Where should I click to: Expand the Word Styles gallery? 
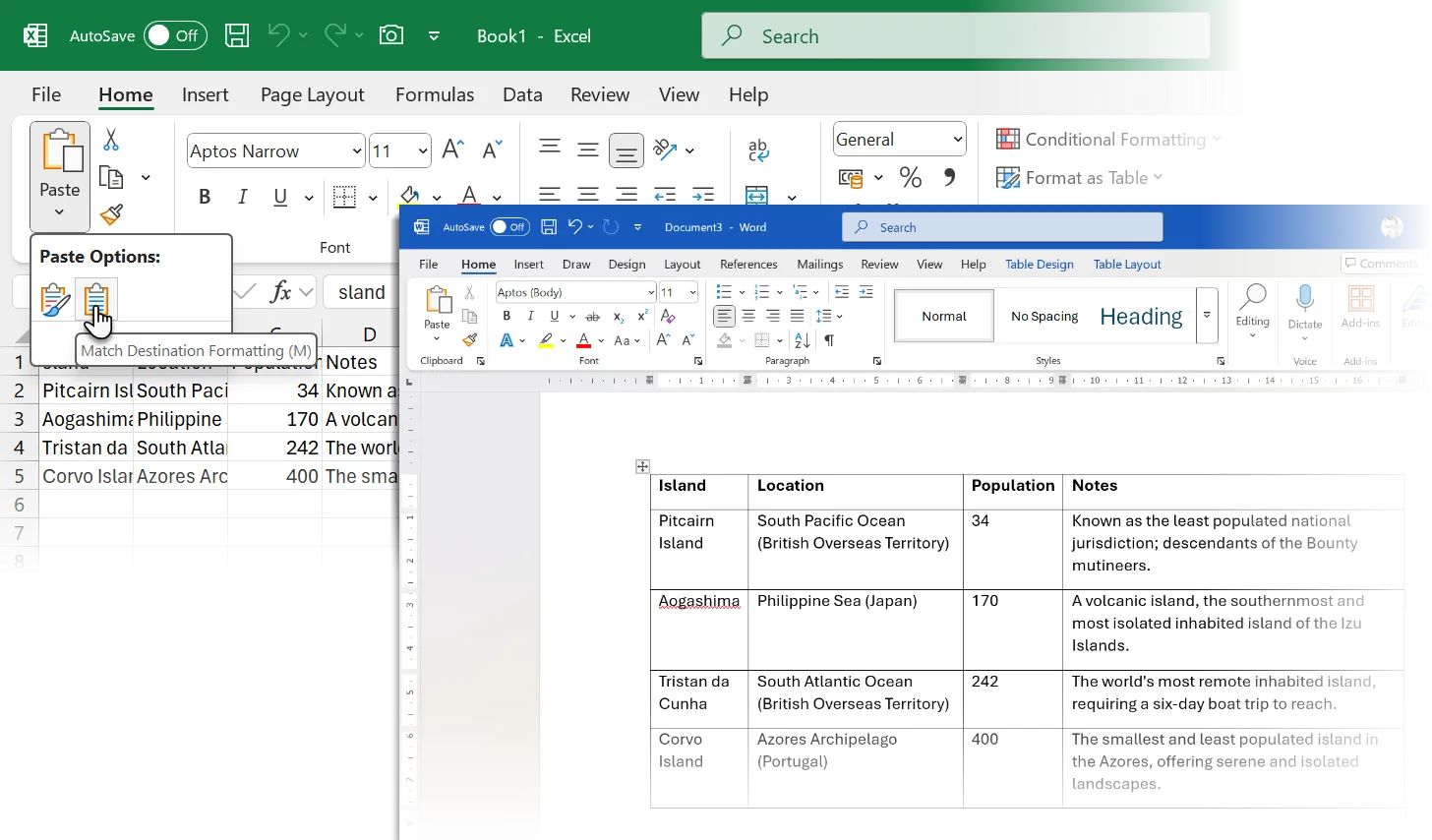pyautogui.click(x=1207, y=316)
